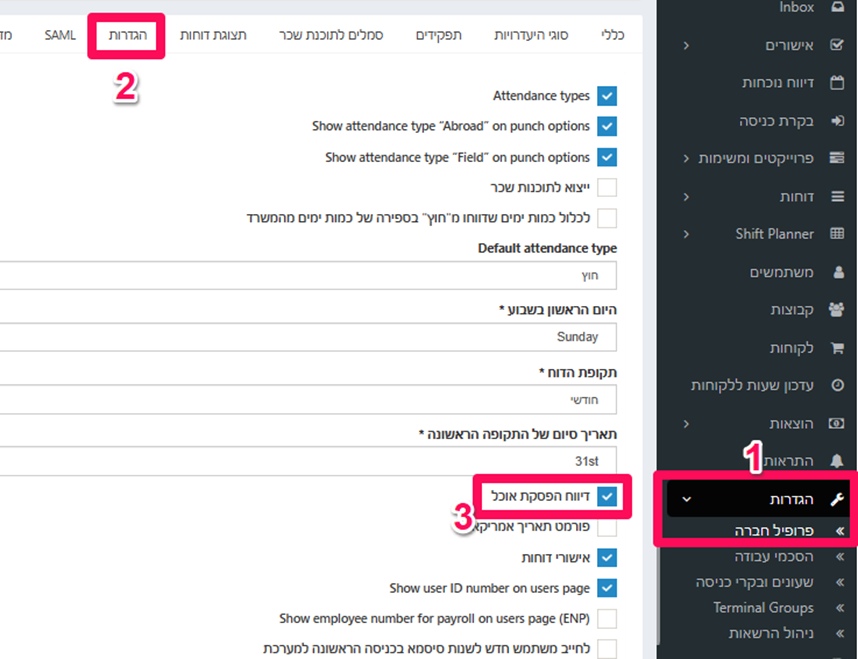858x659 pixels.
Task: Uncheck the Attendance types checkbox
Action: [x=607, y=96]
